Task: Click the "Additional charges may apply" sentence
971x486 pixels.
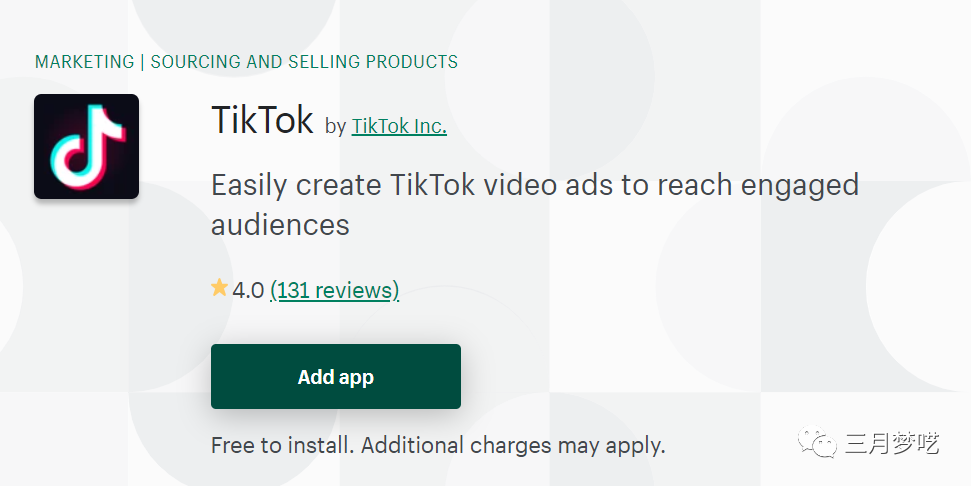Action: pos(513,445)
